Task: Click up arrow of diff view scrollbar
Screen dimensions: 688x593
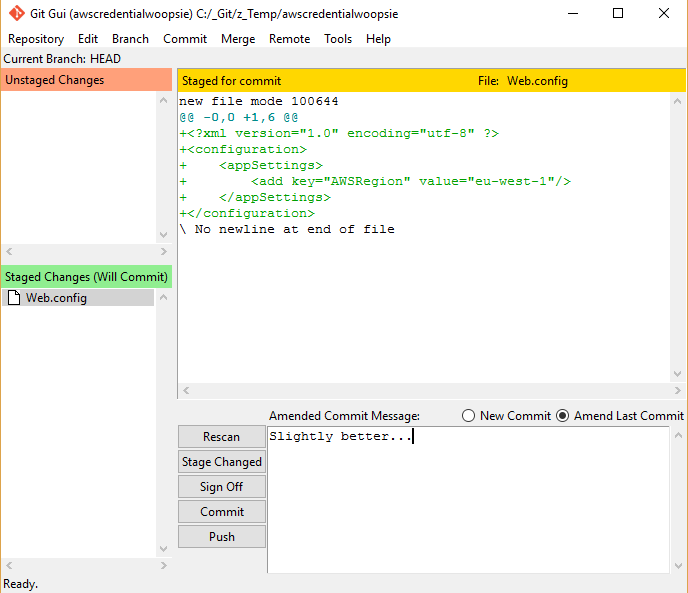Action: point(677,101)
